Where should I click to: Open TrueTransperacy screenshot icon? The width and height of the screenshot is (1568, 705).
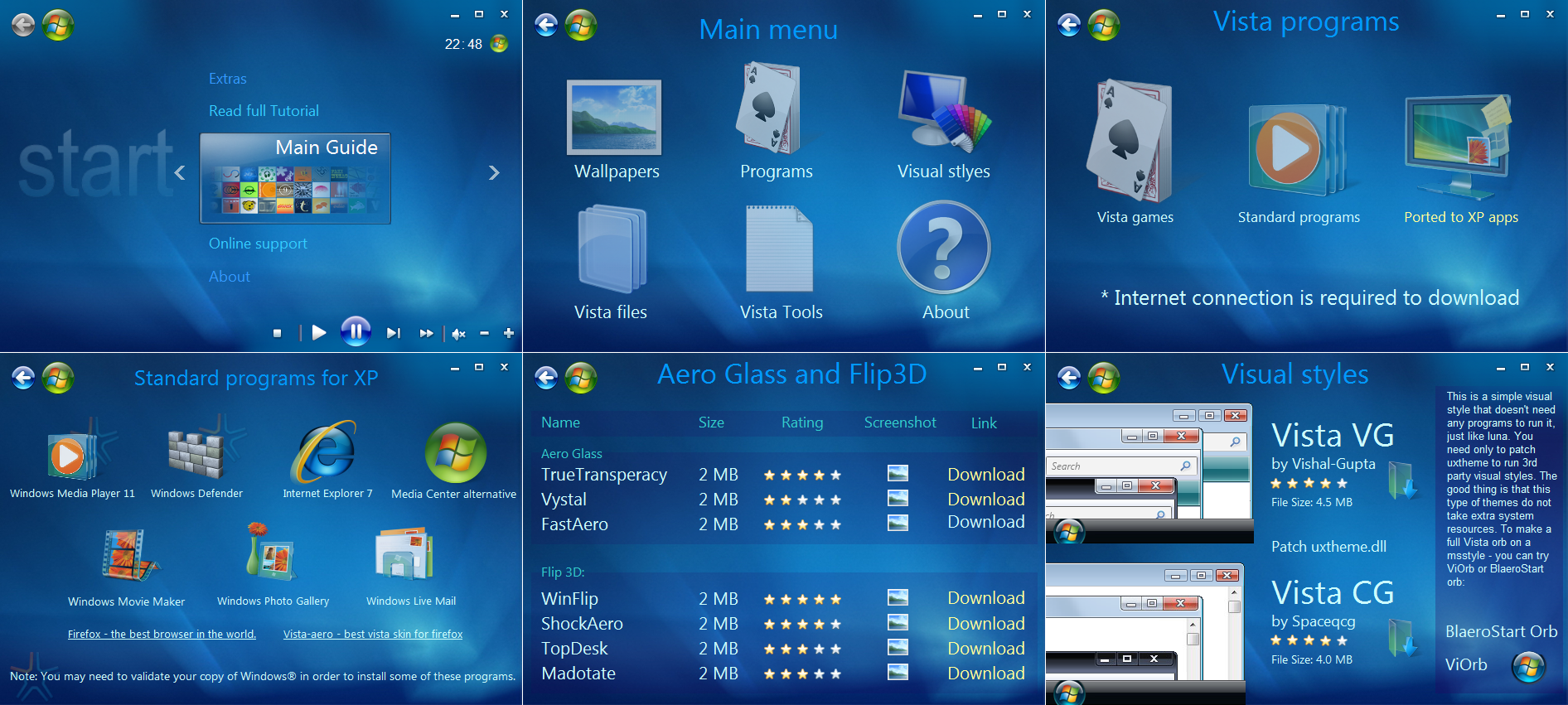898,473
